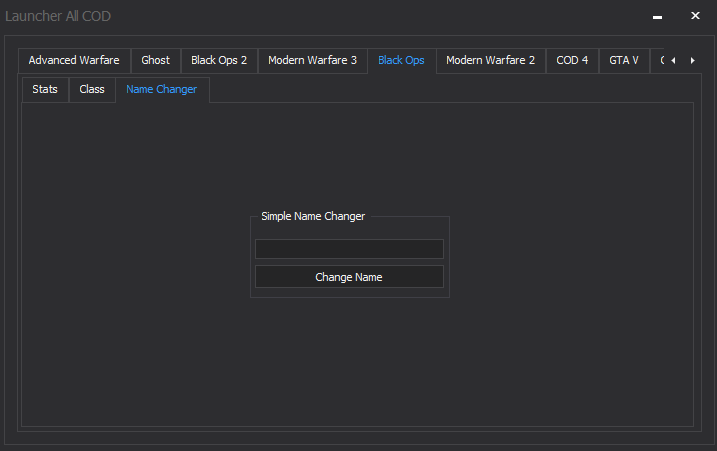
Task: Open the Advanced Warfare tab
Action: point(74,60)
